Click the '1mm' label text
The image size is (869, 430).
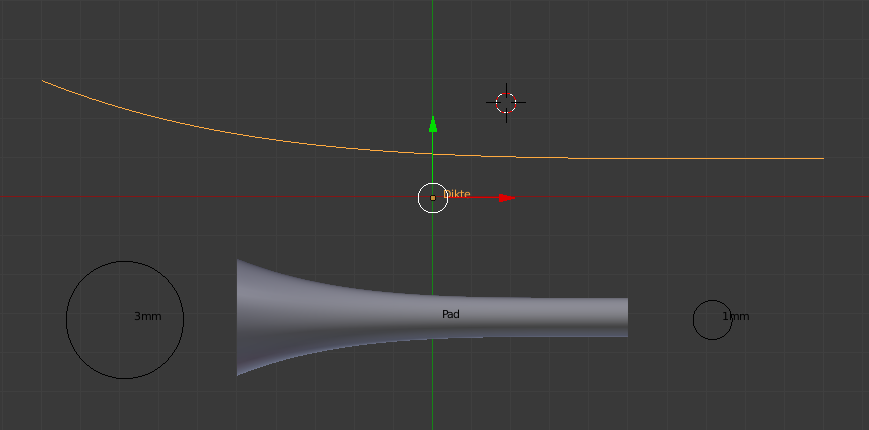[x=735, y=316]
